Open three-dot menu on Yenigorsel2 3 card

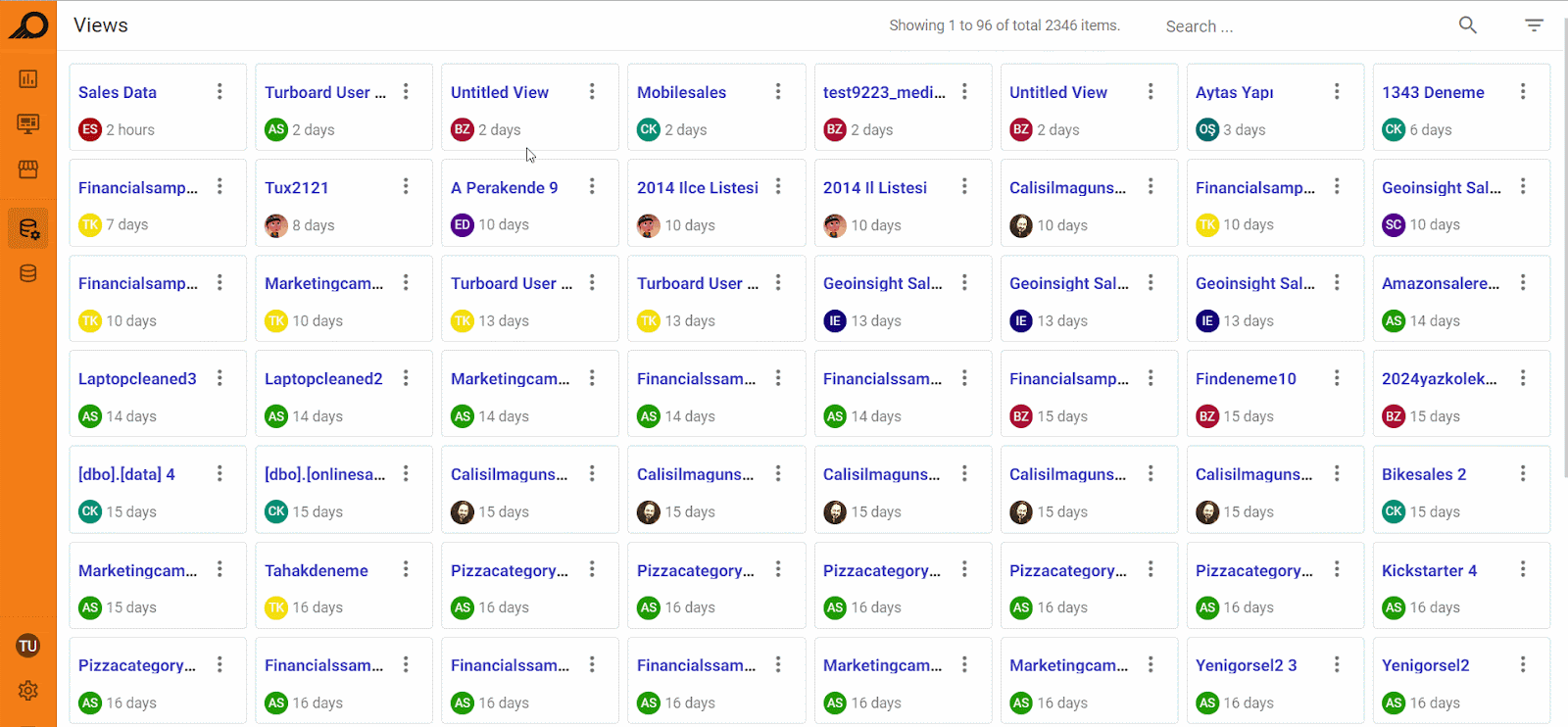1337,664
